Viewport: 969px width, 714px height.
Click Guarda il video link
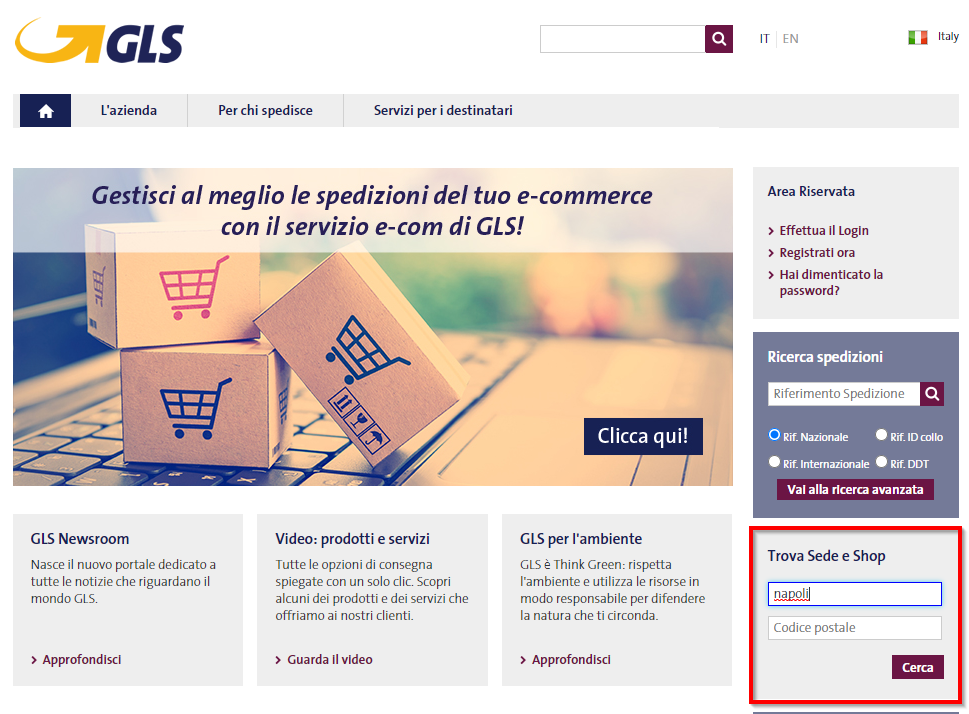coord(329,660)
